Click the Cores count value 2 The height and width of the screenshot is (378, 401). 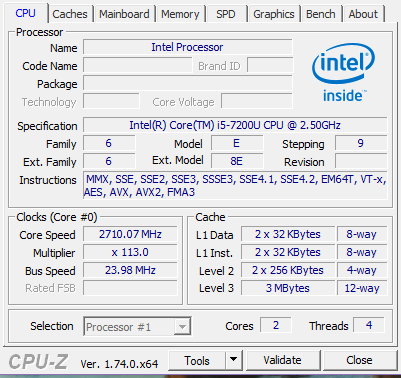click(x=276, y=325)
